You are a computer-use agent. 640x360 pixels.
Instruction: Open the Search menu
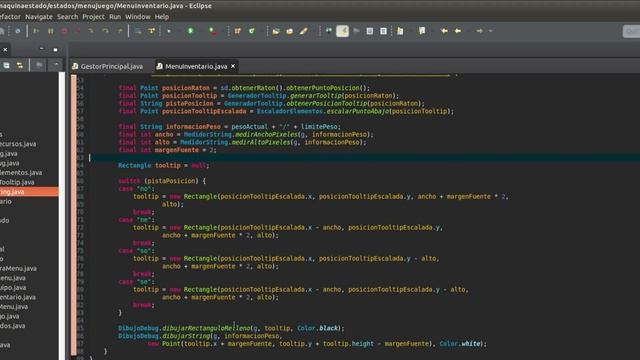pyautogui.click(x=67, y=17)
